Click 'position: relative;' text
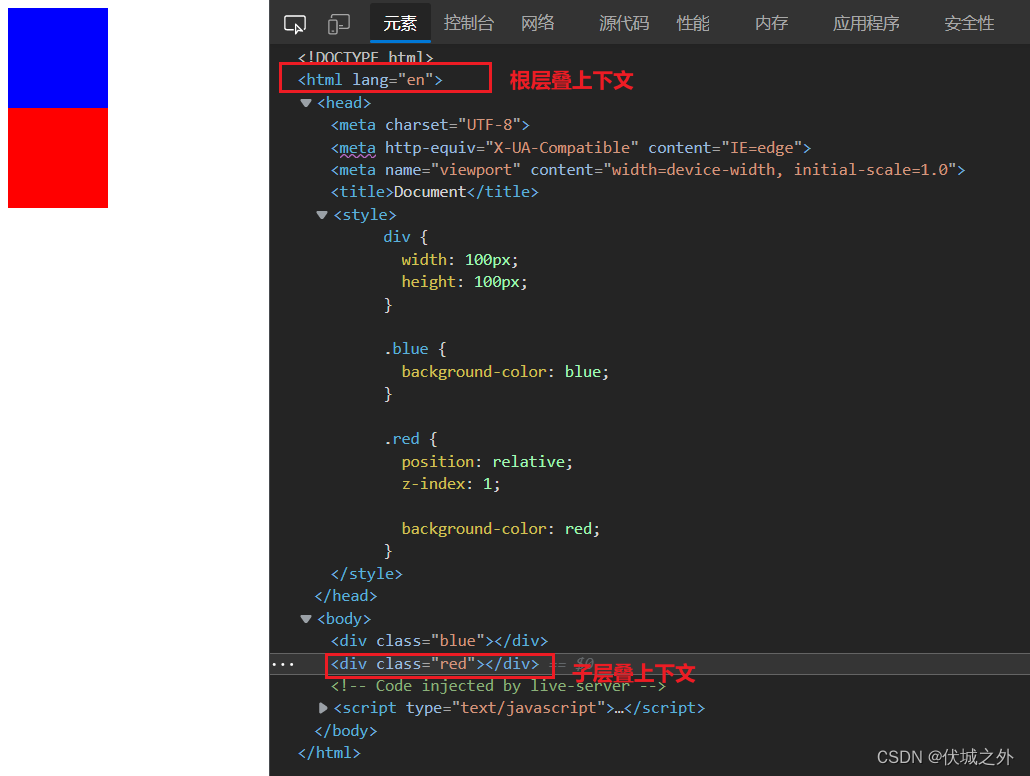The height and width of the screenshot is (776, 1030). click(487, 462)
